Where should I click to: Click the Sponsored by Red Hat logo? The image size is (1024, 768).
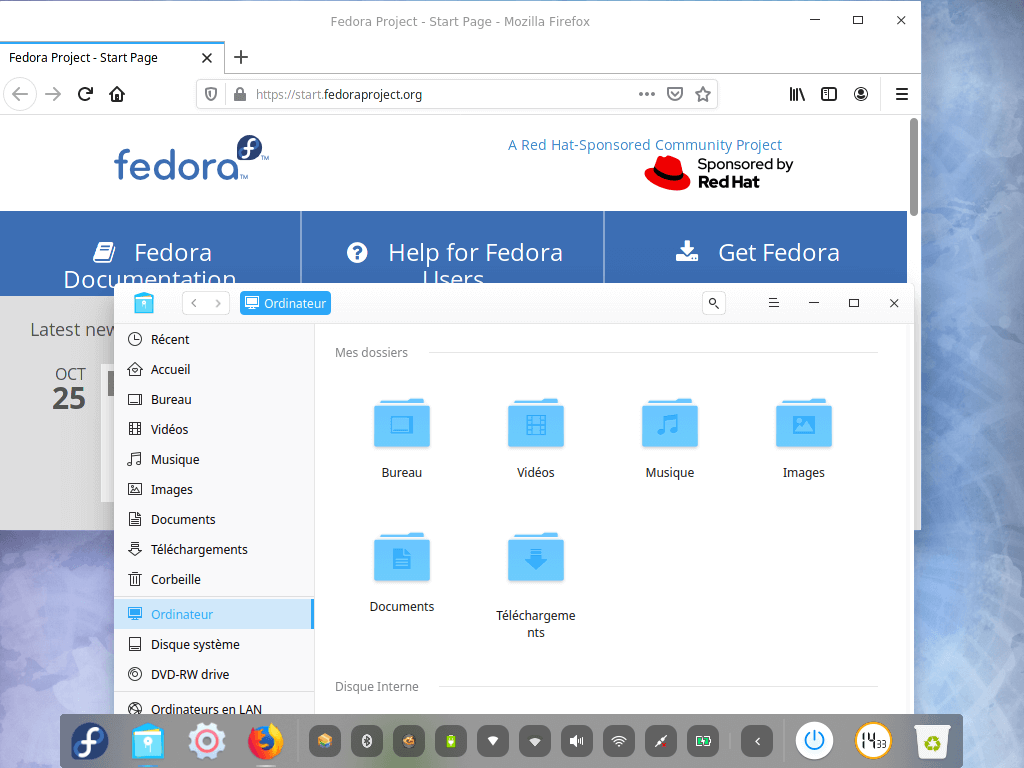[718, 173]
